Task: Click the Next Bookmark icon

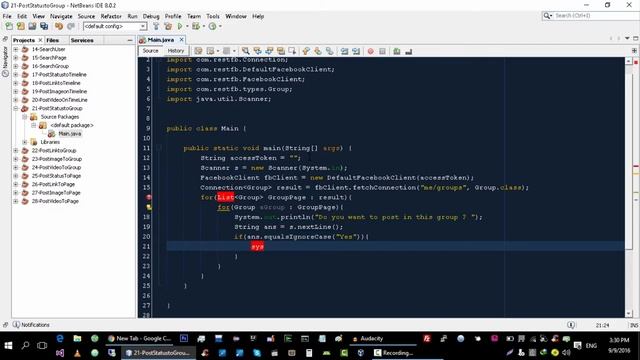Action: point(318,51)
